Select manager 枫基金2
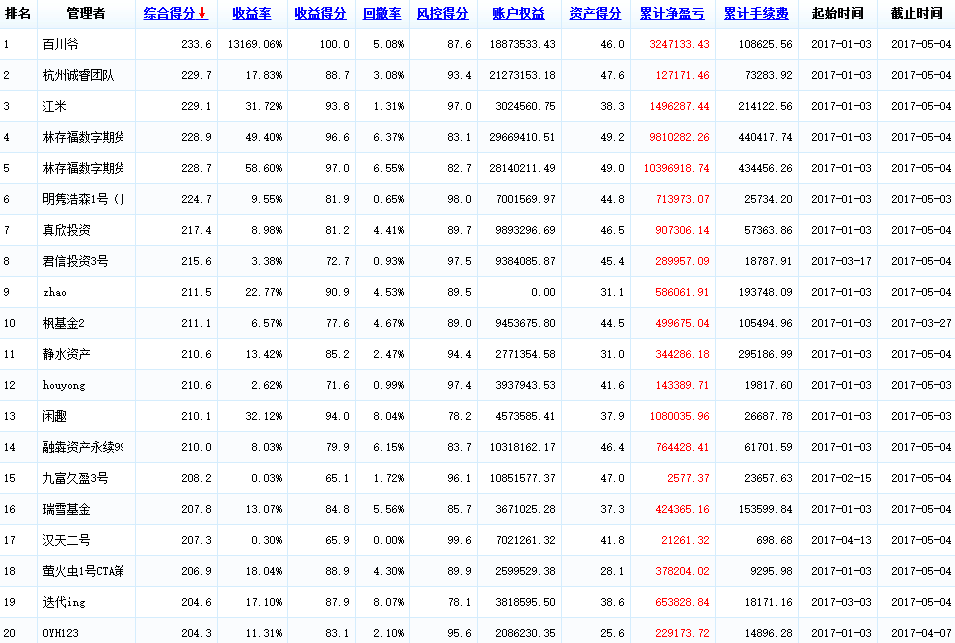The width and height of the screenshot is (955, 643). [63, 323]
